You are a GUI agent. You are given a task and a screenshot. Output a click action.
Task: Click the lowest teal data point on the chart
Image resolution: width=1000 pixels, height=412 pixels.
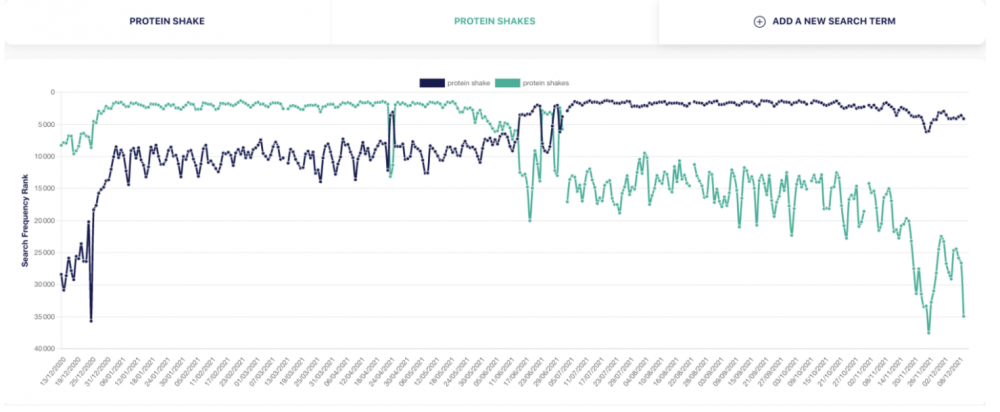pos(929,333)
